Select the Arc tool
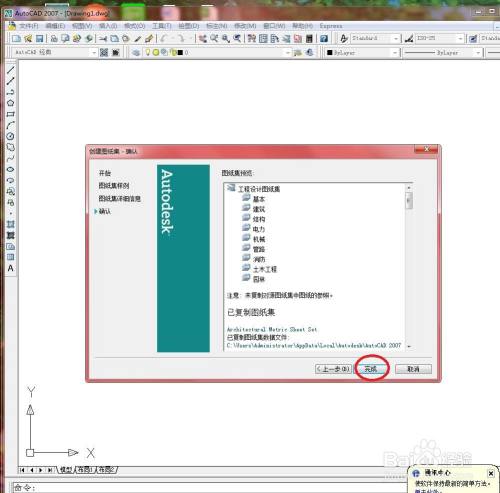This screenshot has height=493, width=500. pos(11,125)
